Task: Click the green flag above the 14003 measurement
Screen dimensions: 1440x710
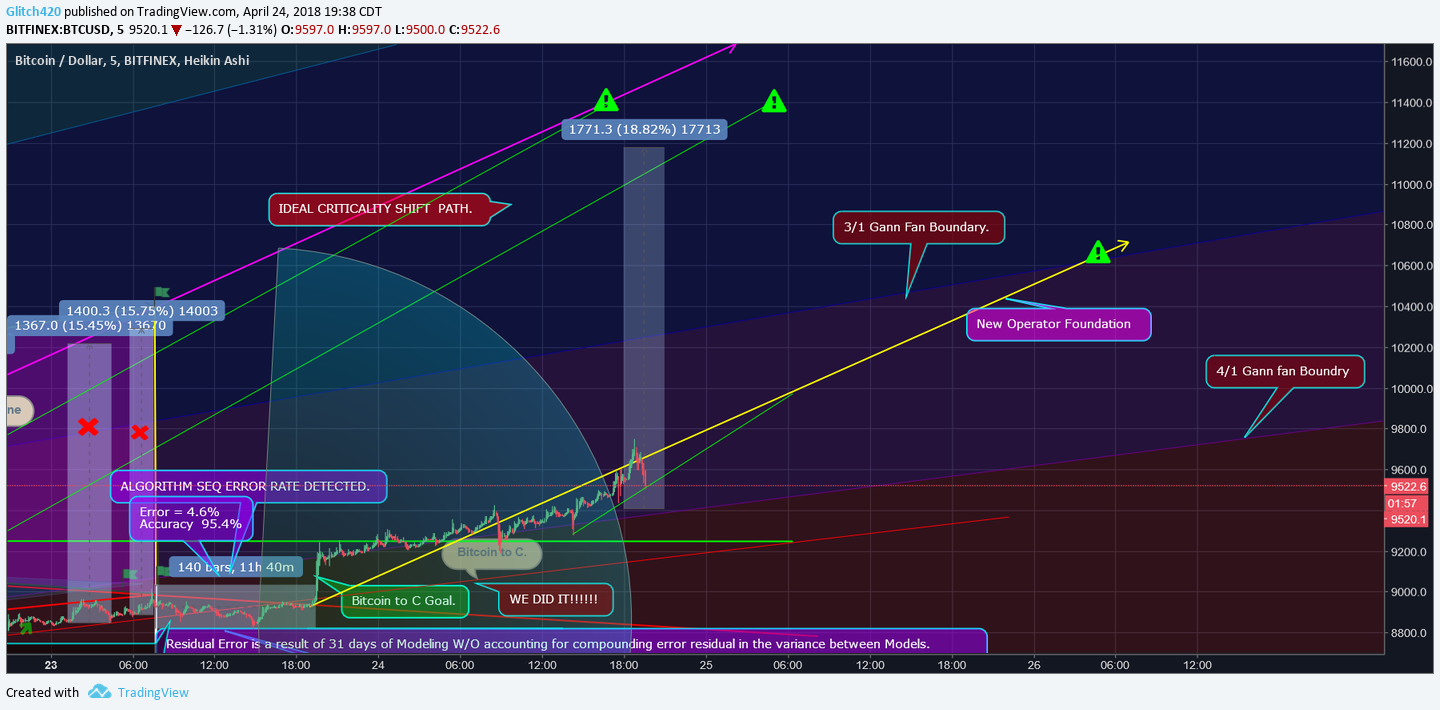Action: (x=161, y=292)
